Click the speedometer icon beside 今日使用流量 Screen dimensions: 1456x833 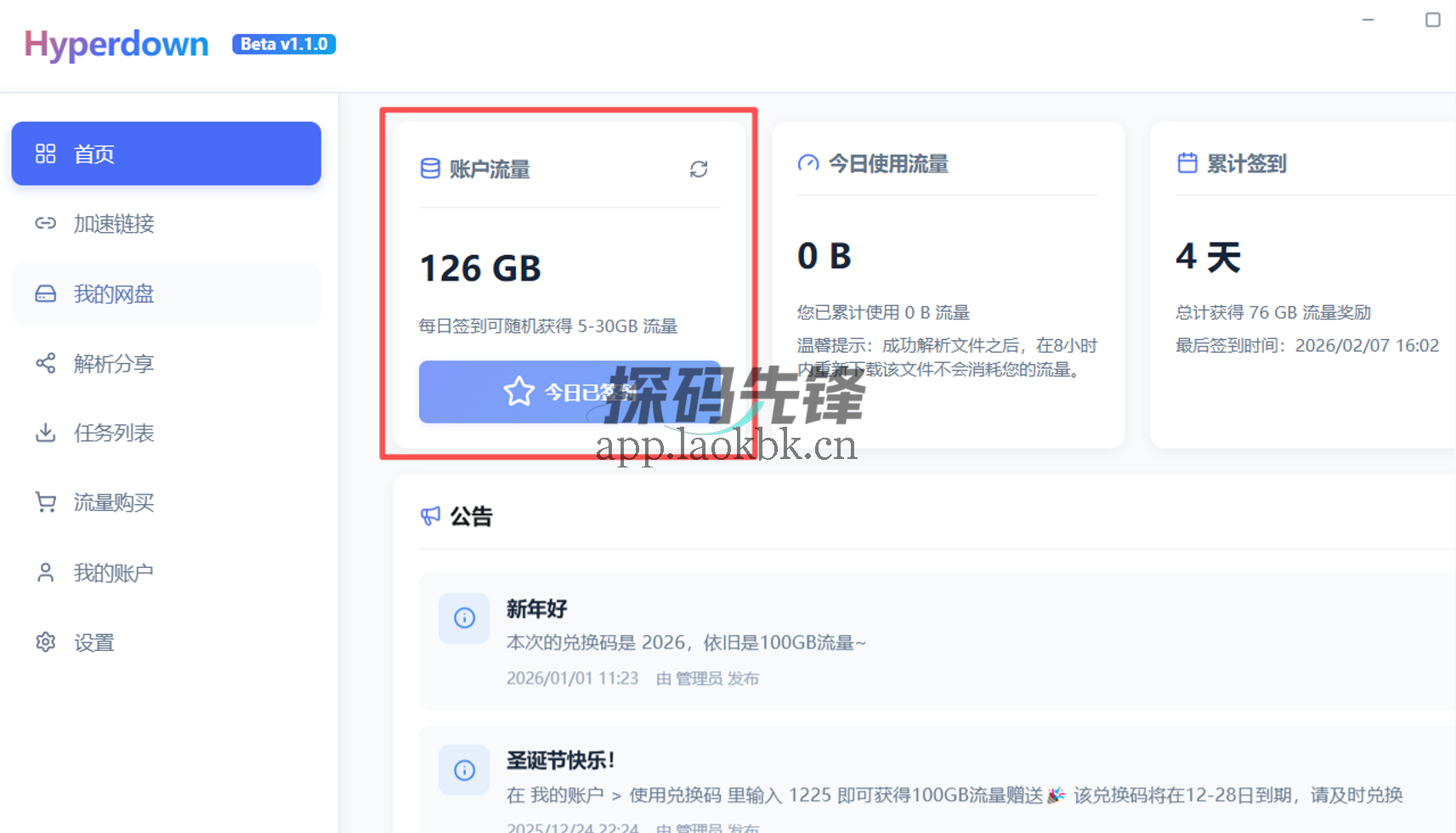pyautogui.click(x=807, y=162)
